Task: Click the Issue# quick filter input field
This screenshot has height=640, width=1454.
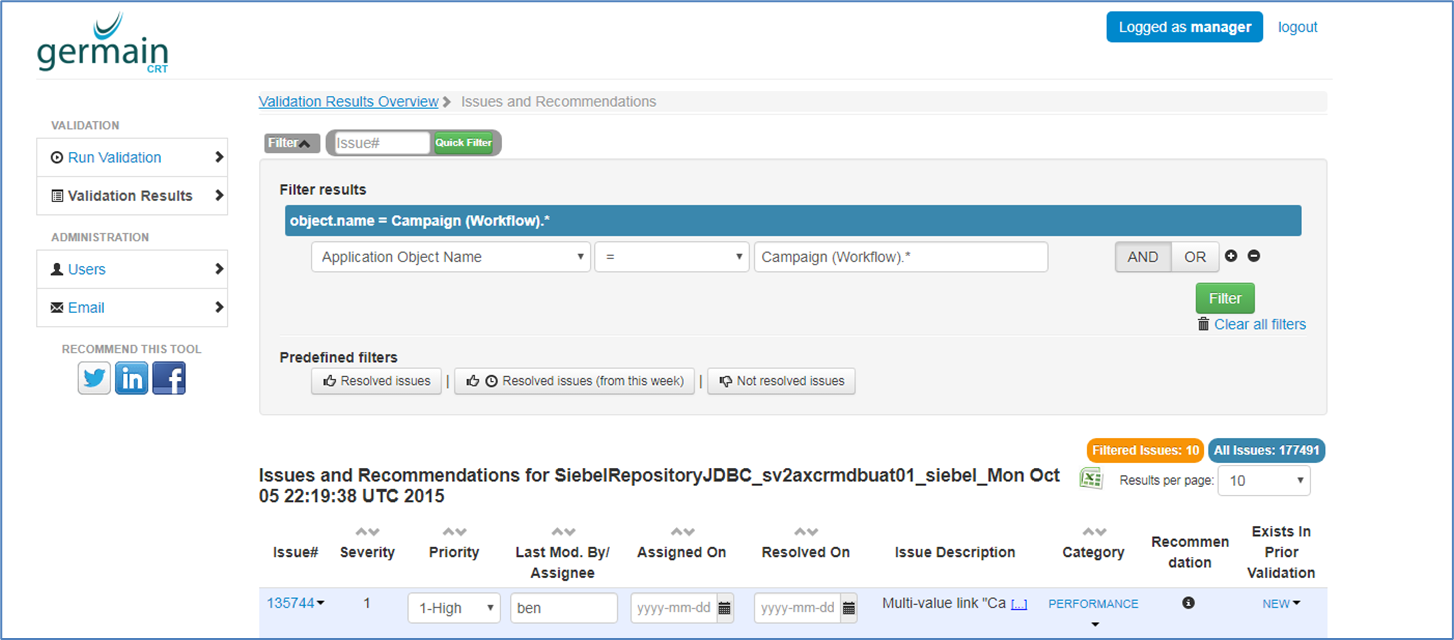Action: [381, 143]
